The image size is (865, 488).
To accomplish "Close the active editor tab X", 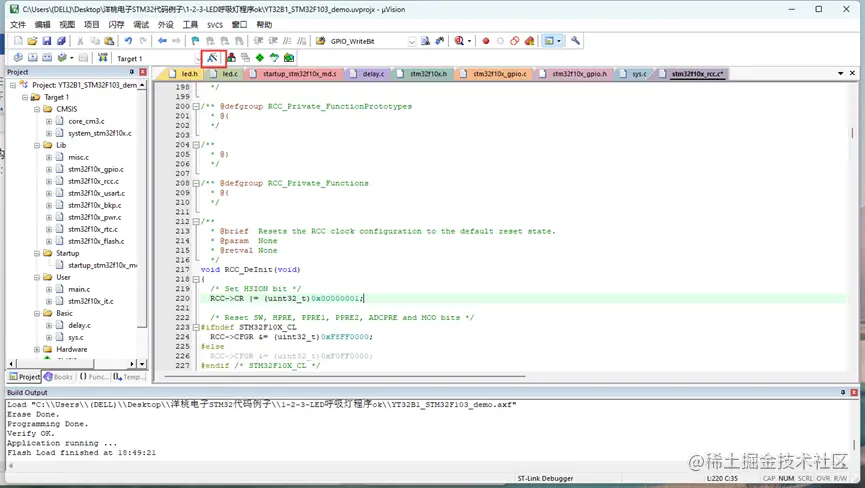I will [852, 73].
